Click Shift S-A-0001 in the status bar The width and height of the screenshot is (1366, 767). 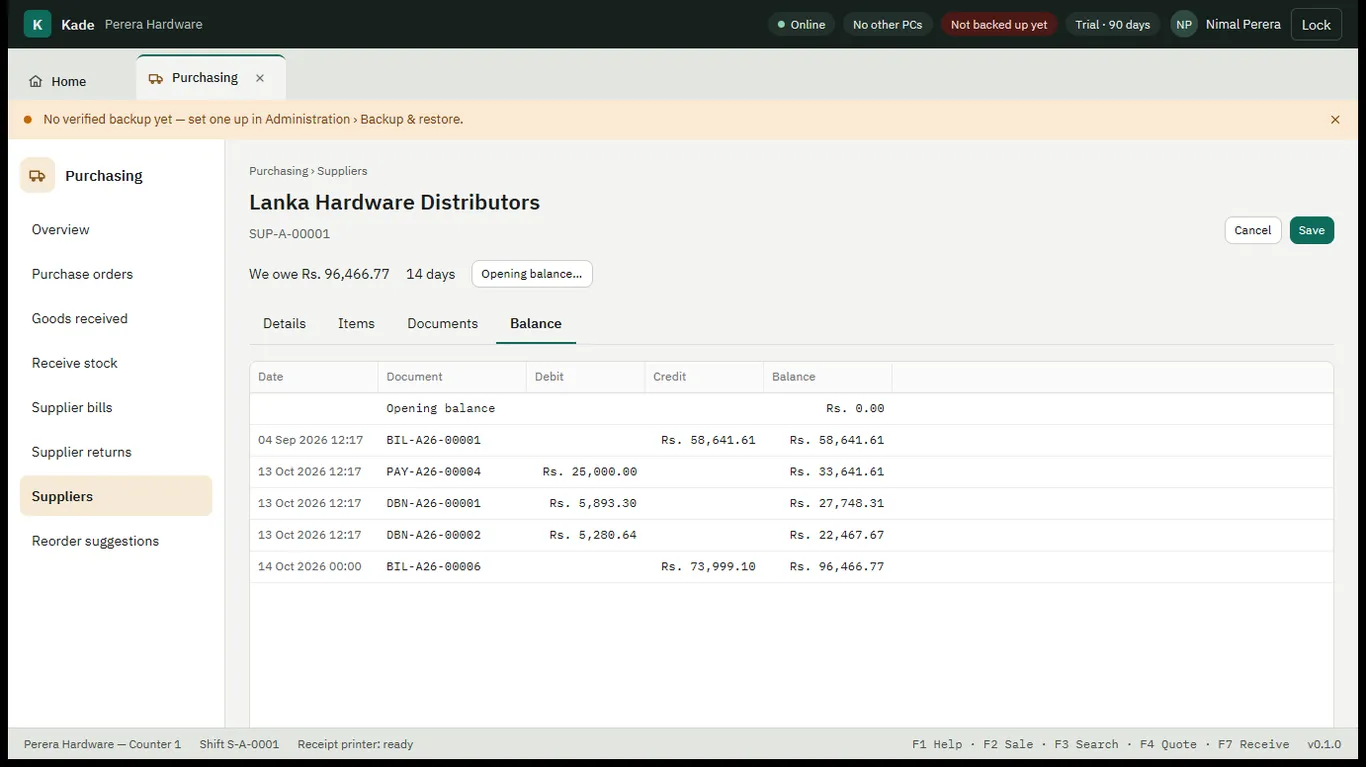click(x=239, y=744)
